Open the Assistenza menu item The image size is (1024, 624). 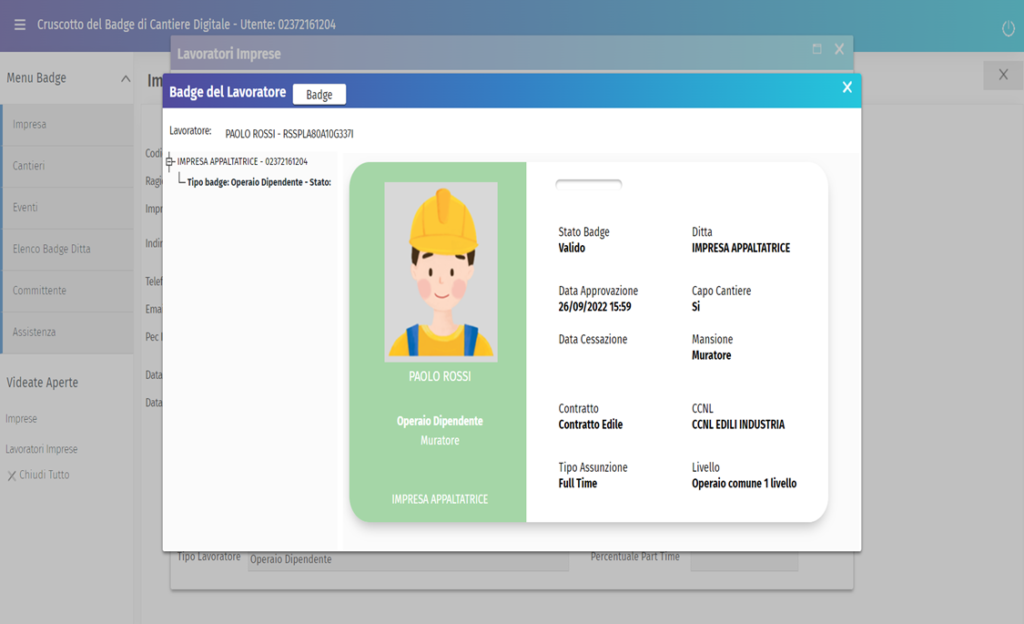click(35, 332)
